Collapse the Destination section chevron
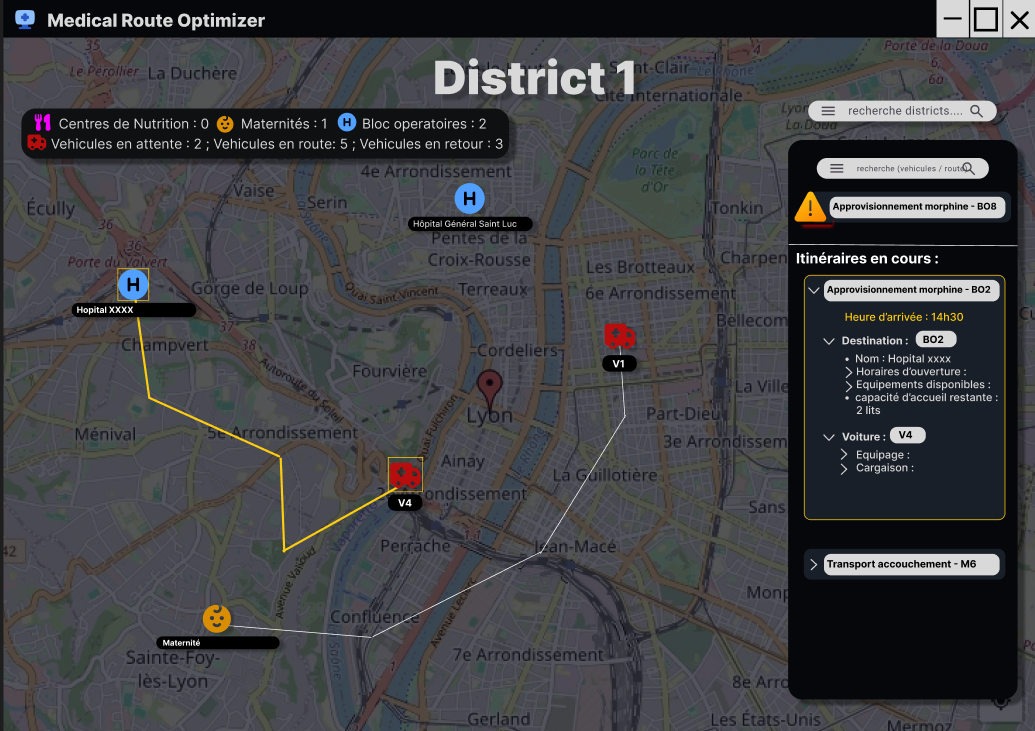 [x=829, y=341]
